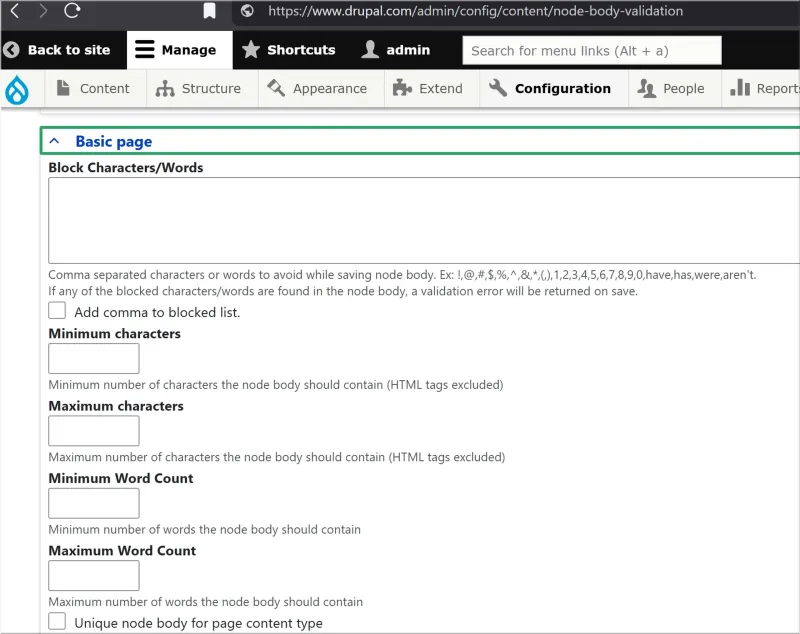Click 'Maximum number of words' description
The width and height of the screenshot is (800, 634).
(x=206, y=602)
